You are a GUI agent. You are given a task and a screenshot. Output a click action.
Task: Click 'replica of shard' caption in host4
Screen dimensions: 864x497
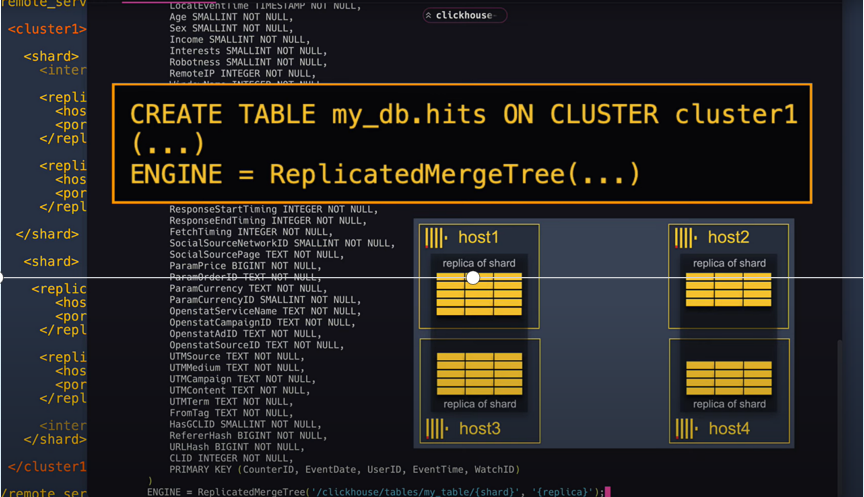(x=729, y=404)
